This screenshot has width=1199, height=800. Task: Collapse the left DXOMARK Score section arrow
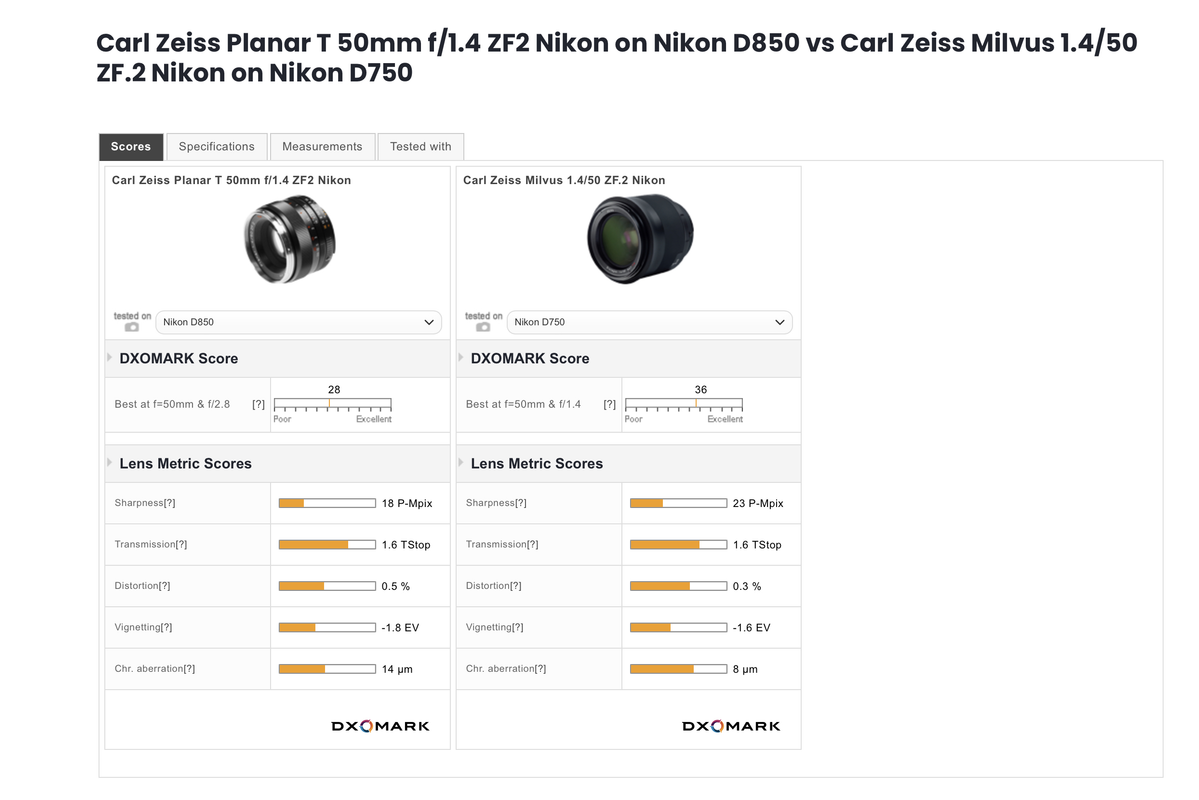[109, 357]
